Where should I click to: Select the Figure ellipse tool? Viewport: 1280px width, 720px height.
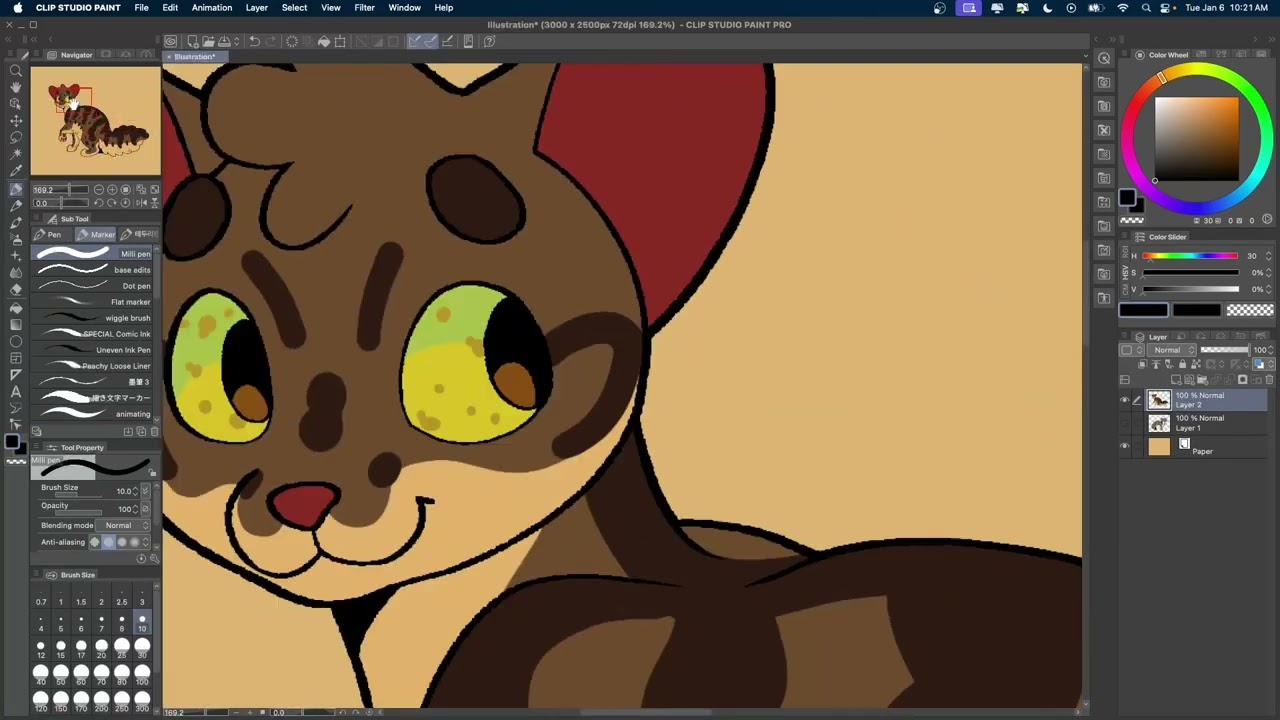click(x=16, y=341)
